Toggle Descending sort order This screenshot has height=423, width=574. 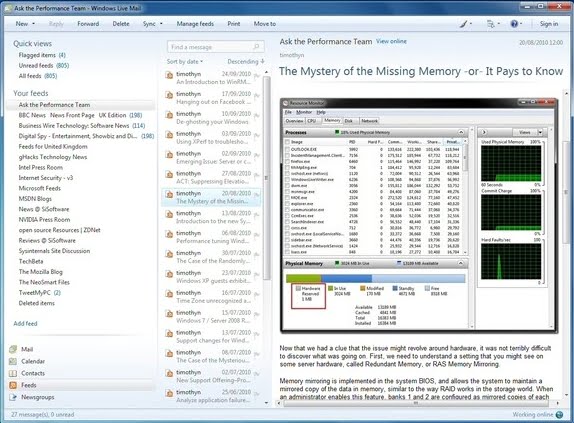(x=246, y=61)
